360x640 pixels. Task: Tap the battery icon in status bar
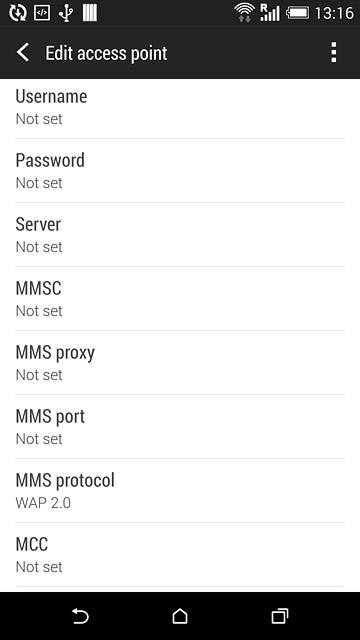click(x=298, y=13)
